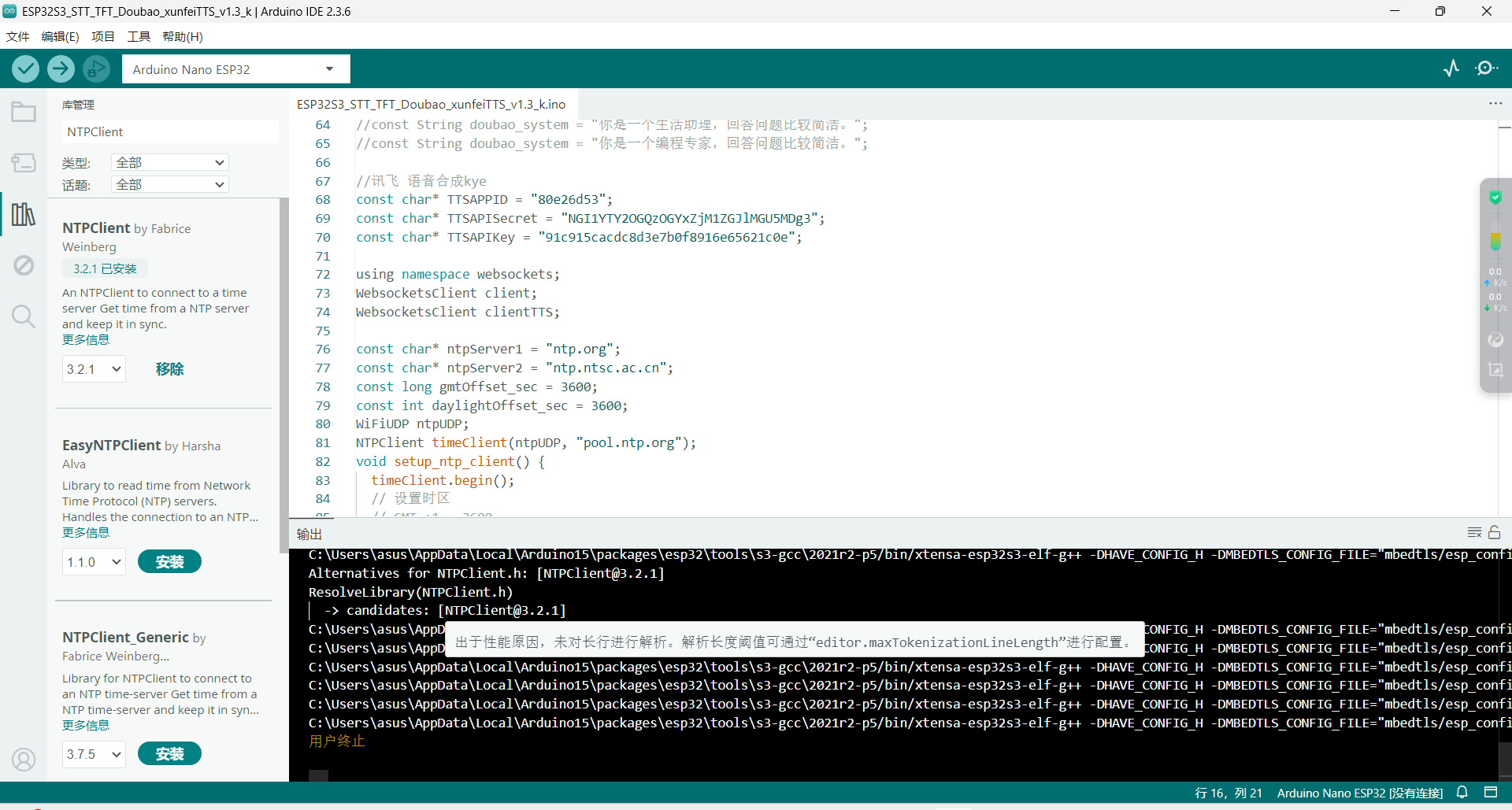The width and height of the screenshot is (1512, 810).
Task: Click the 输出 output panel label
Action: [x=309, y=534]
